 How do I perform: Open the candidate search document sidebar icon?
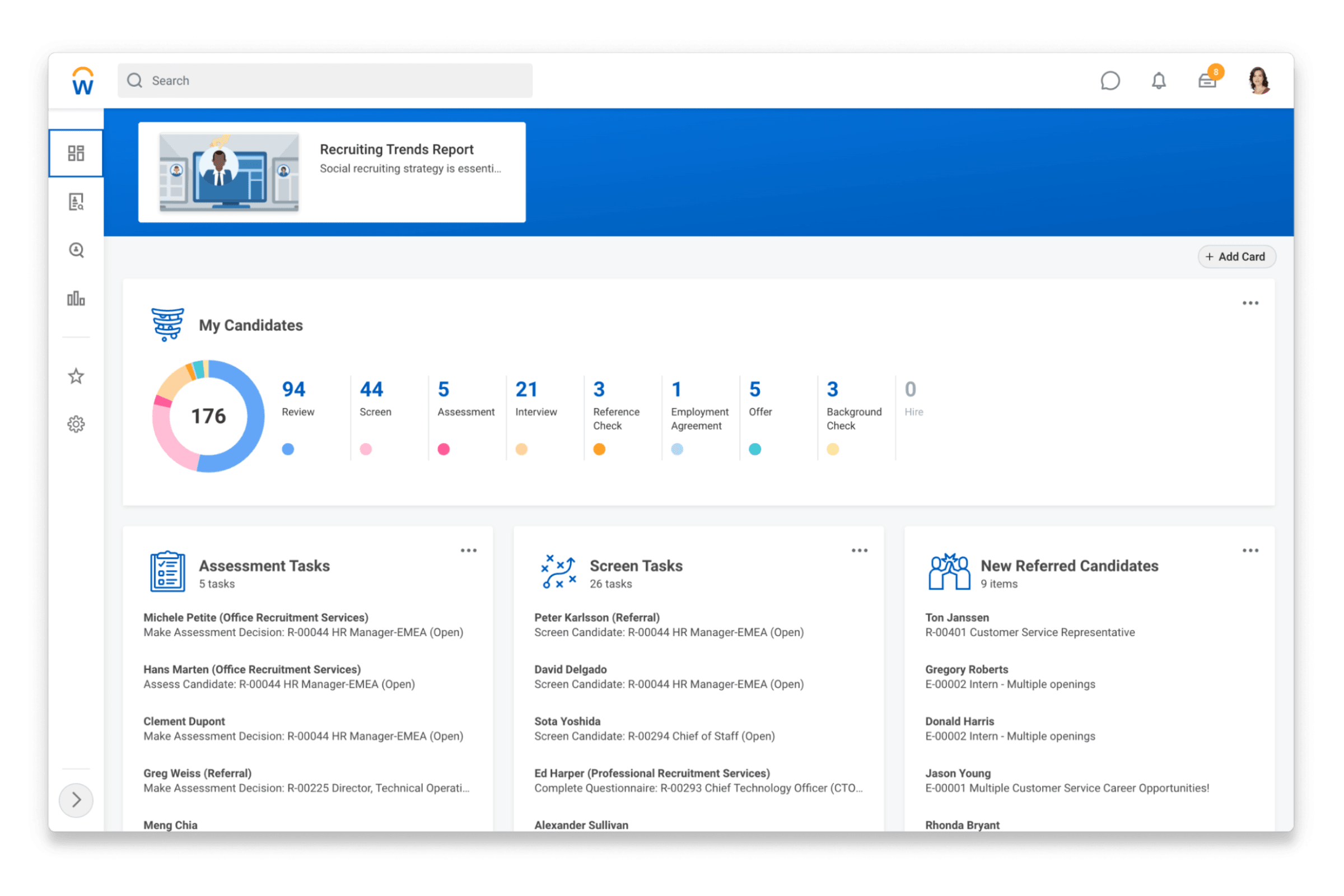(x=76, y=202)
